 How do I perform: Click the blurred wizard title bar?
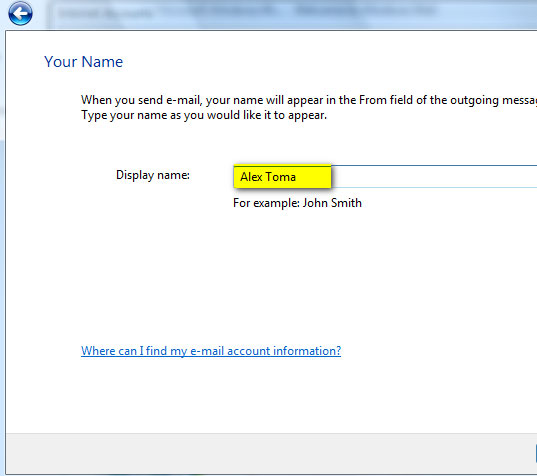tap(291, 14)
